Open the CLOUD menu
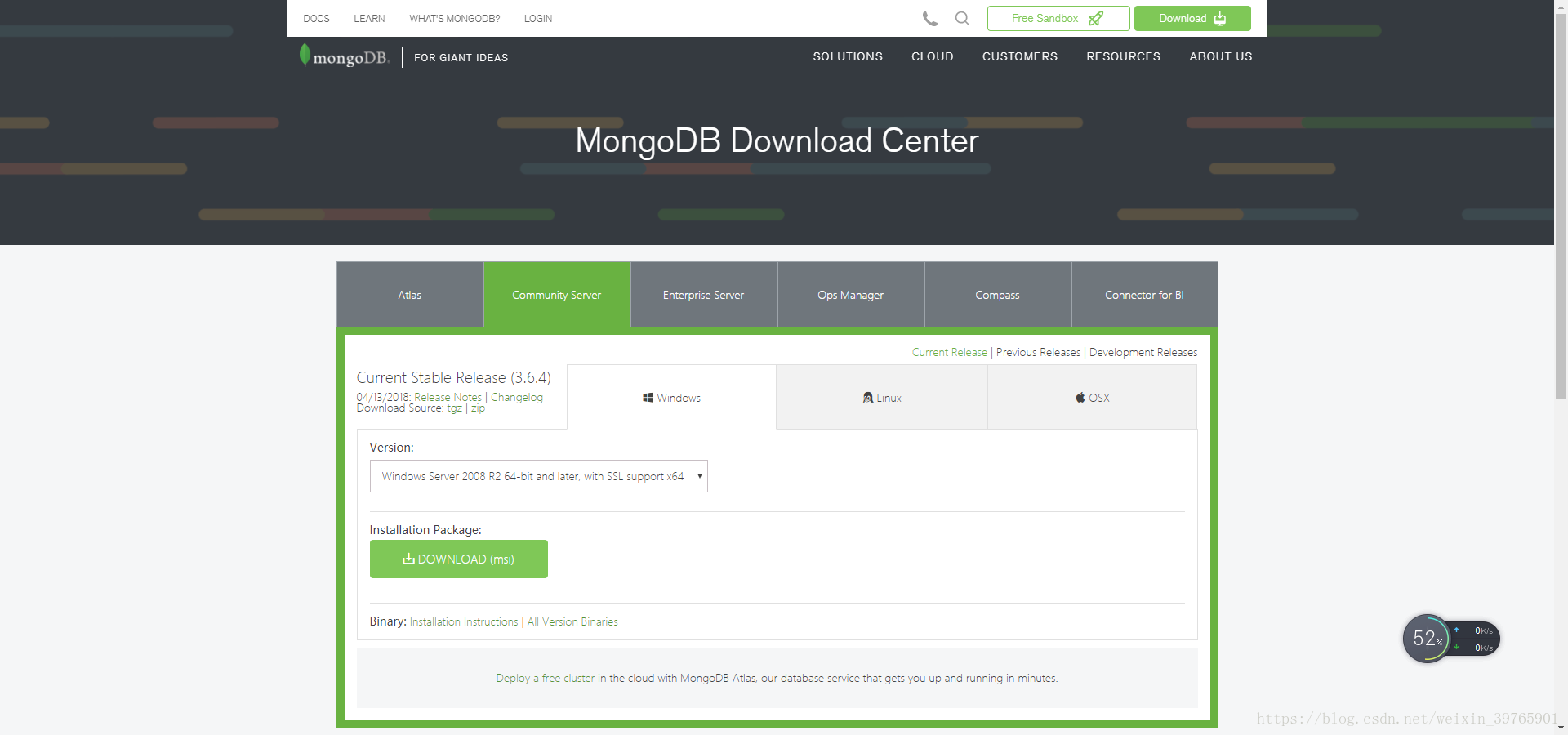 tap(933, 56)
